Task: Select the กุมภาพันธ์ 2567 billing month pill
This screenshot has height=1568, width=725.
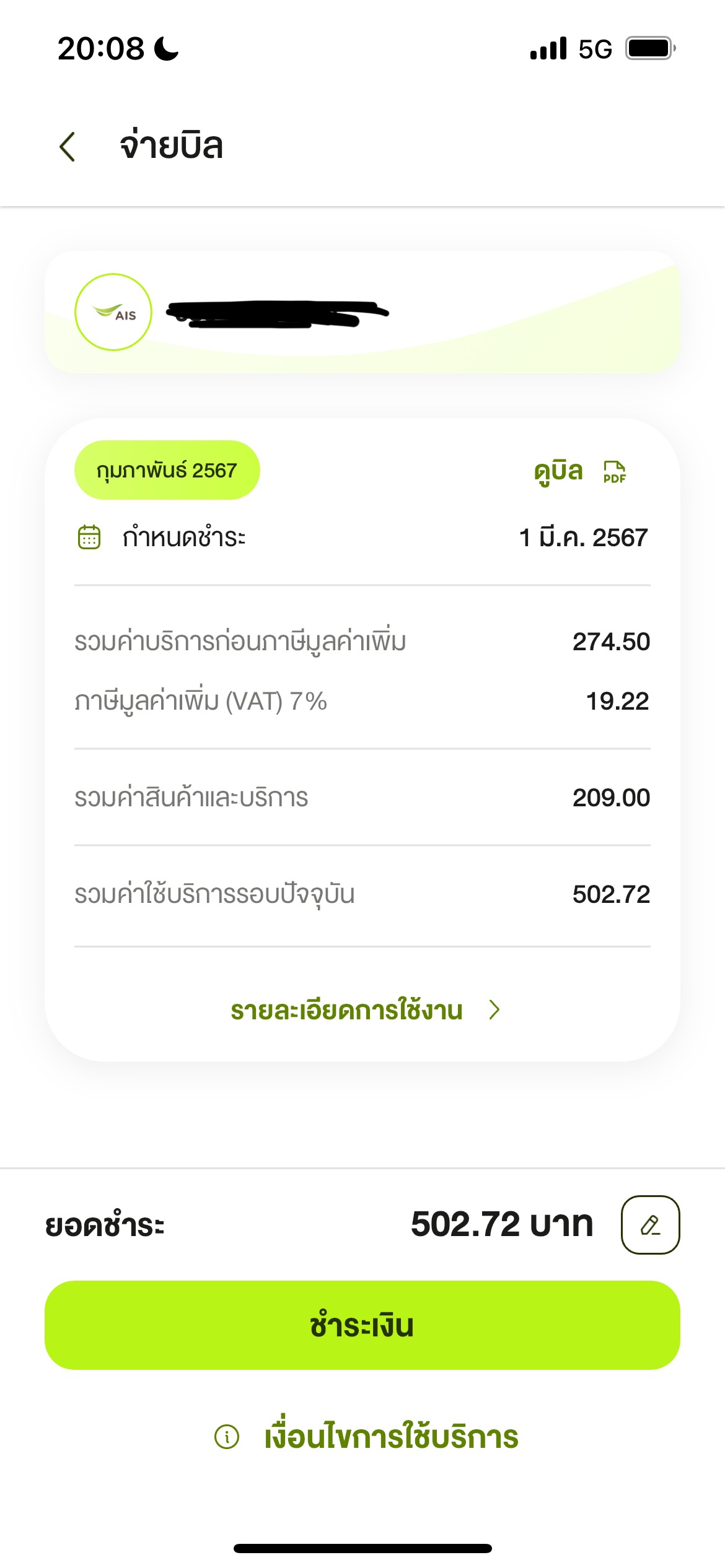Action: [167, 470]
